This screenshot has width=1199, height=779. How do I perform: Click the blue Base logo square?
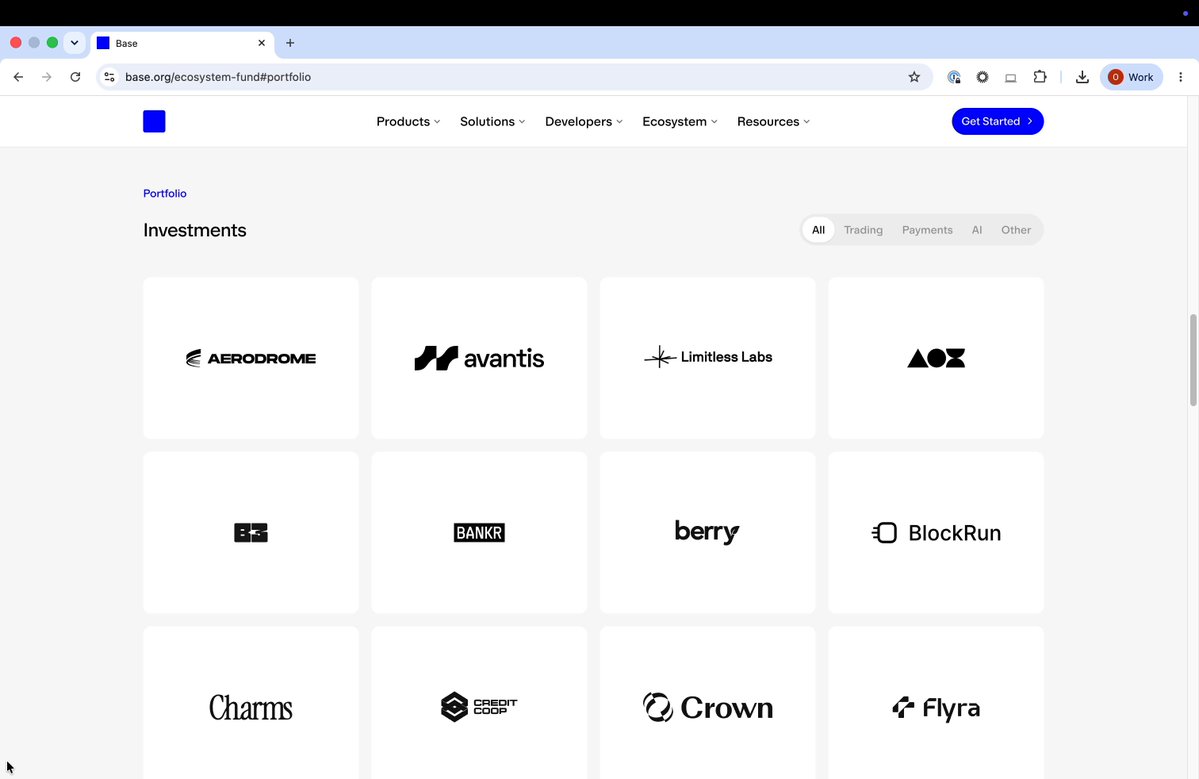(154, 122)
